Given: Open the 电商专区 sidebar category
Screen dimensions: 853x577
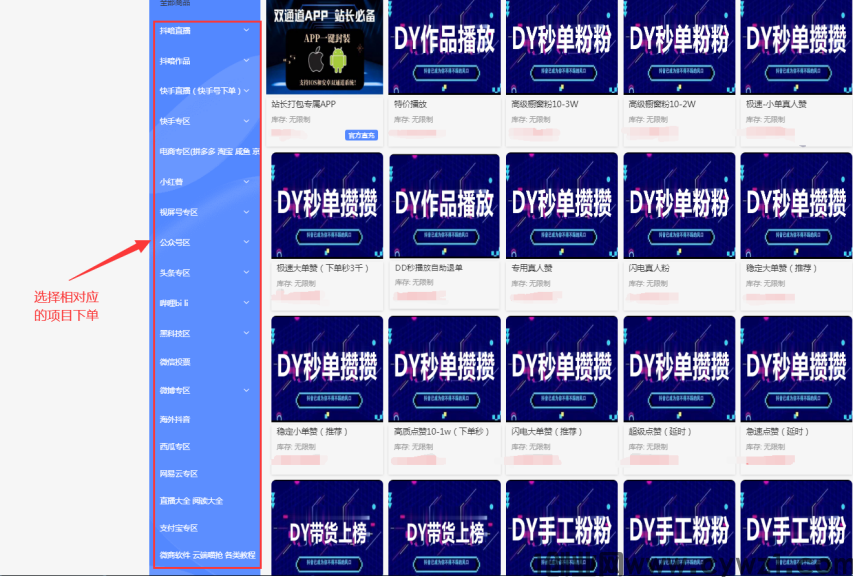Looking at the screenshot, I should 209,152.
